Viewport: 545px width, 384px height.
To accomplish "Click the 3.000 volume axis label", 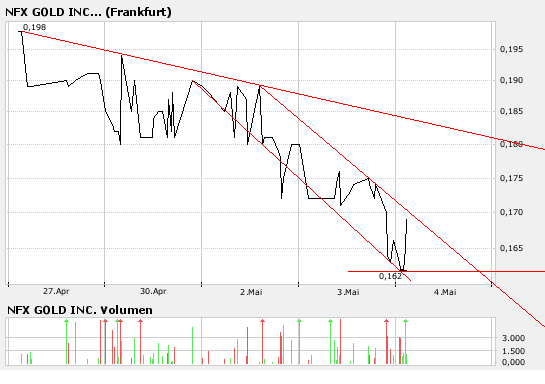I will (x=513, y=338).
